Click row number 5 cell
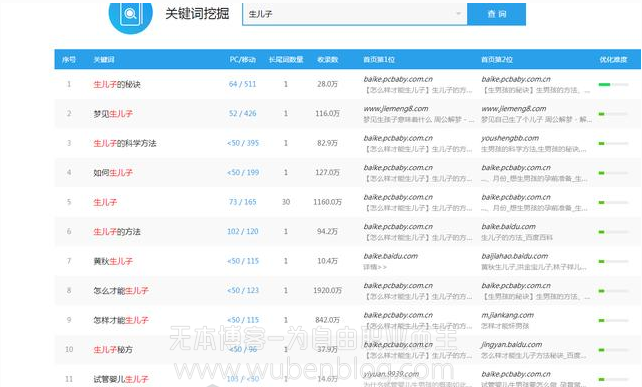Viewport: 642px width, 387px height. tap(69, 202)
